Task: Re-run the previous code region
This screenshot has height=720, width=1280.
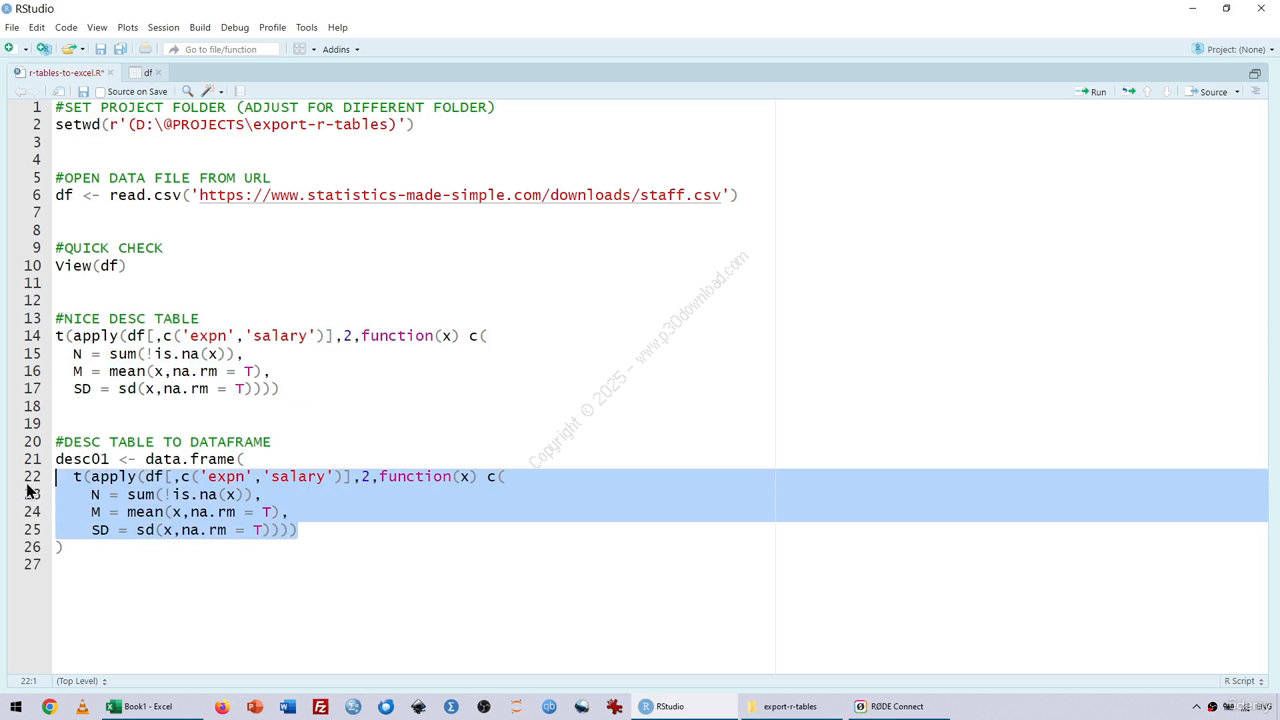Action: tap(1128, 92)
